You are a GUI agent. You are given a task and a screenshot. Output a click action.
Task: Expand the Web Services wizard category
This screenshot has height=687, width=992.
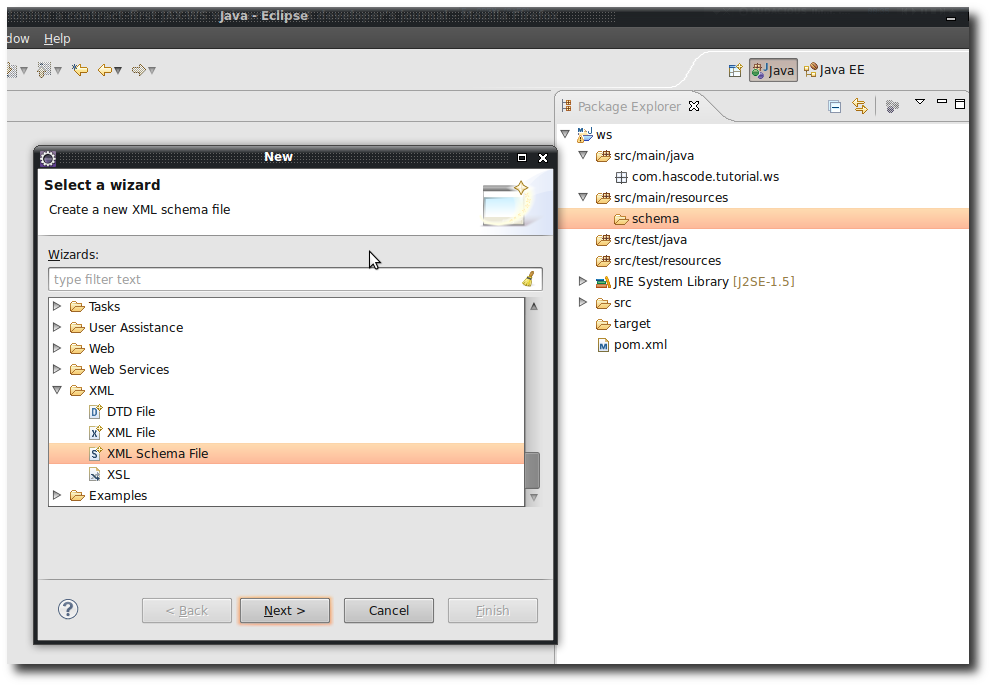pyautogui.click(x=57, y=369)
